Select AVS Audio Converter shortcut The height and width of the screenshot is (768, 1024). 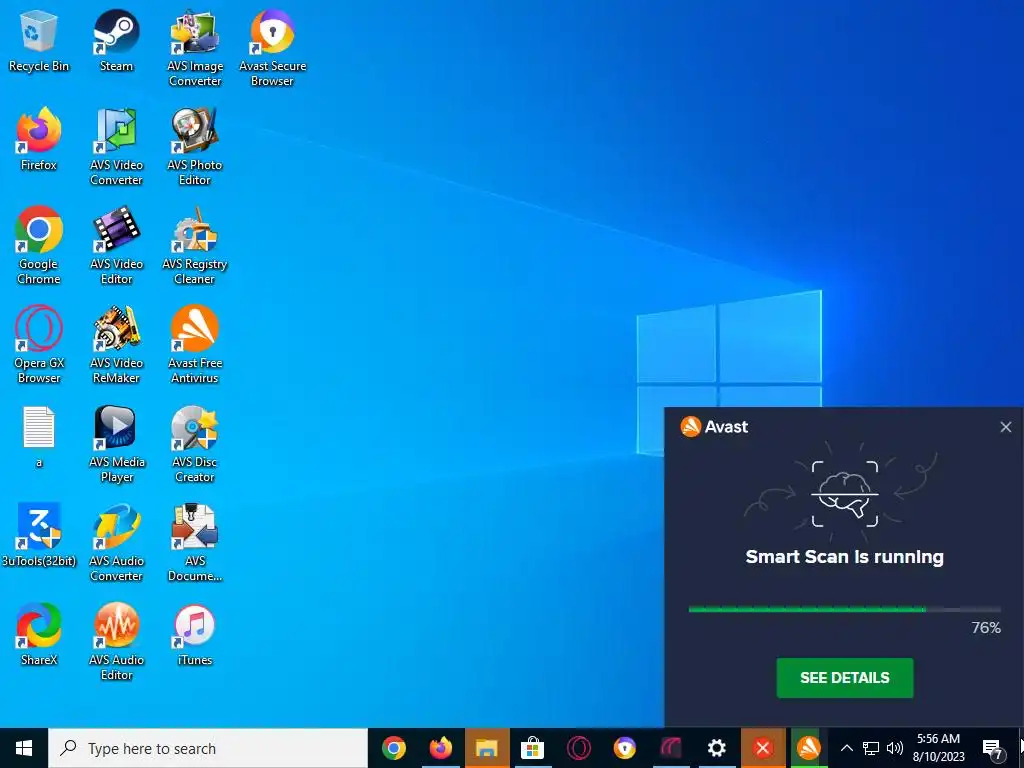coord(116,542)
